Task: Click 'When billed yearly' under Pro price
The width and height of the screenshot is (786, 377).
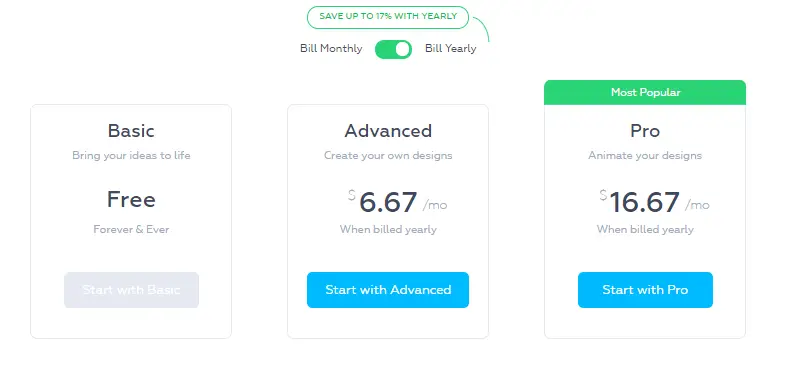Action: (645, 230)
